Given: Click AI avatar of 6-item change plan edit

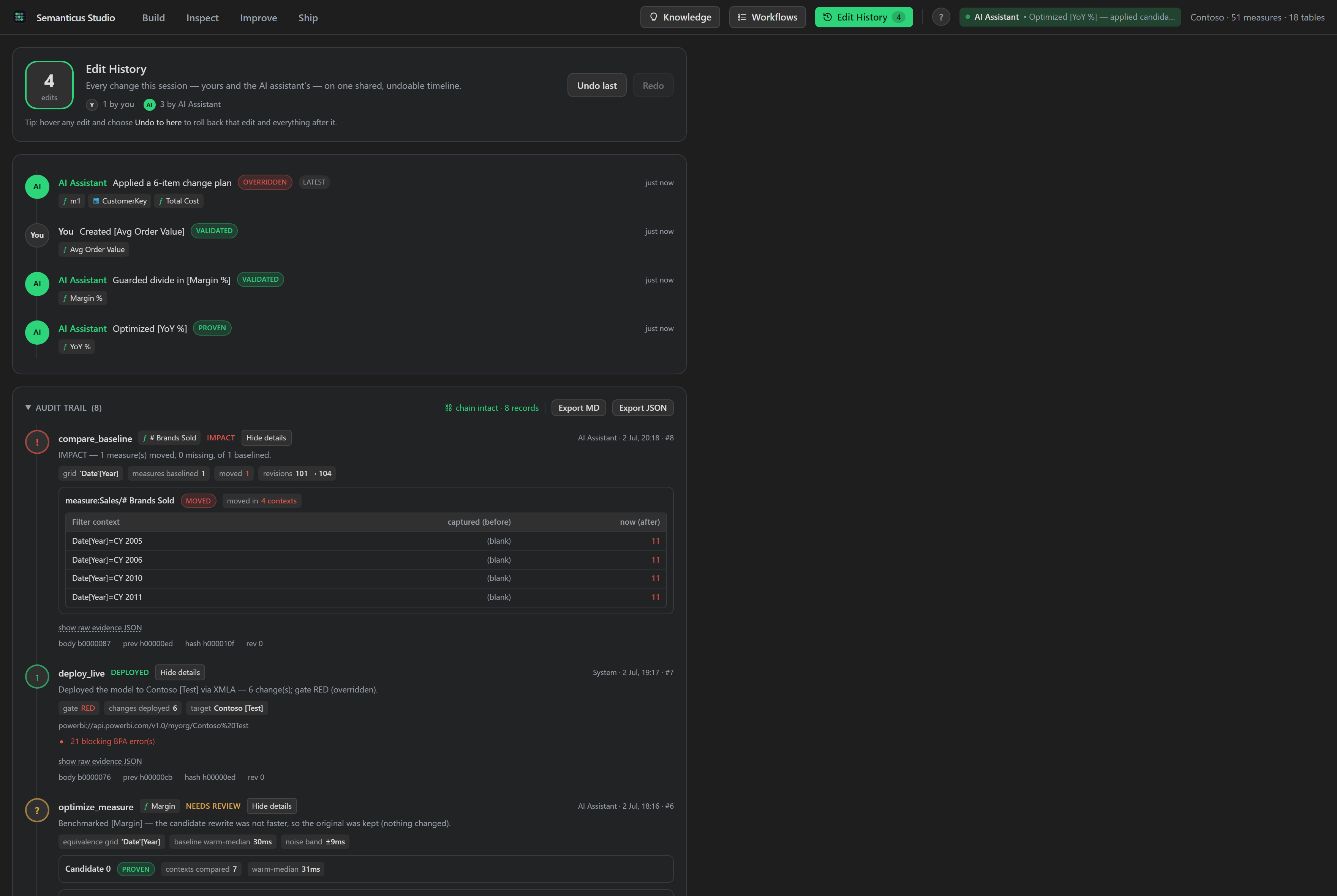Looking at the screenshot, I should point(37,186).
